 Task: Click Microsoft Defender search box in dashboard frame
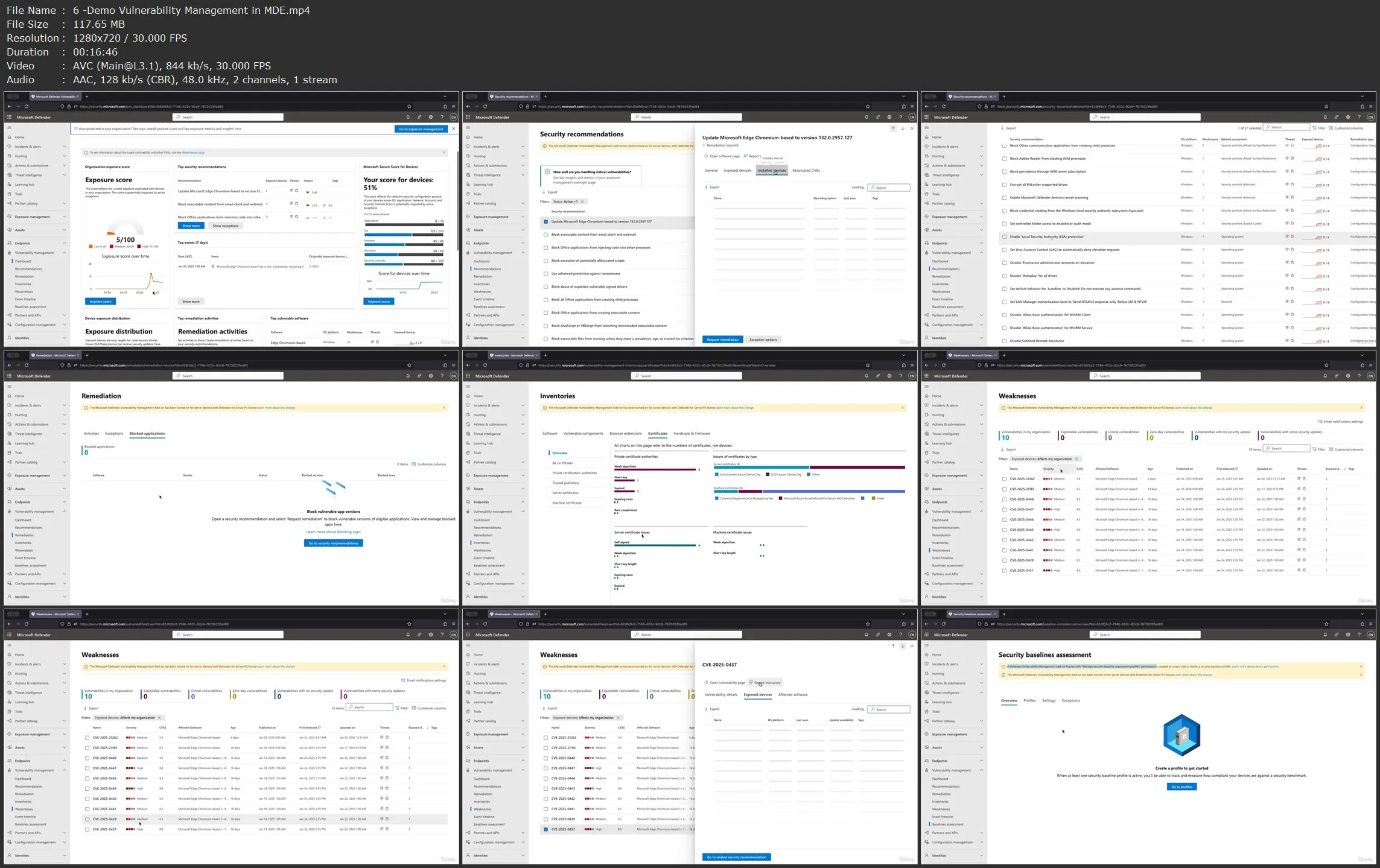(x=228, y=117)
